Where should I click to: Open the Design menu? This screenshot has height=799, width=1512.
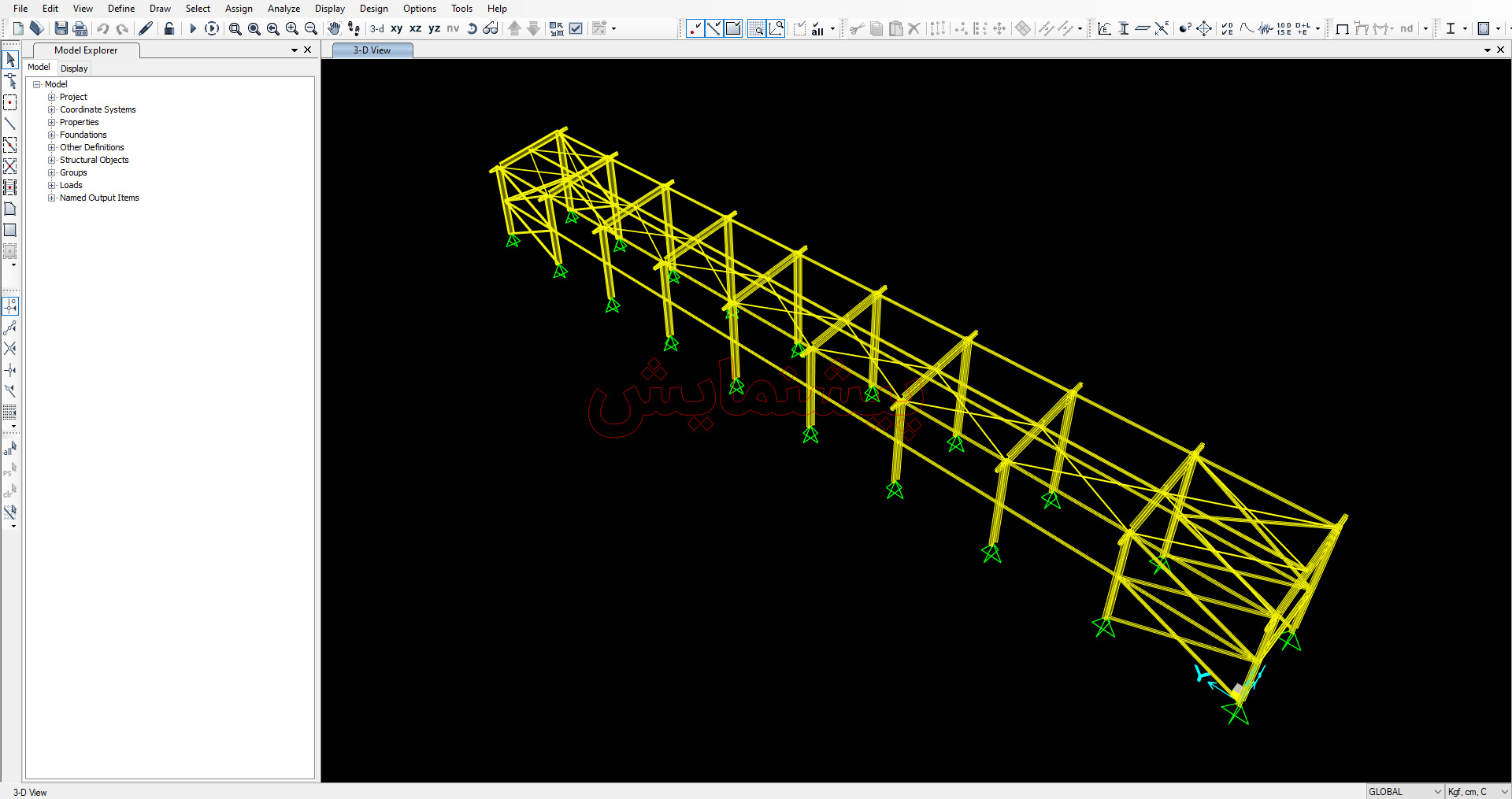point(374,9)
